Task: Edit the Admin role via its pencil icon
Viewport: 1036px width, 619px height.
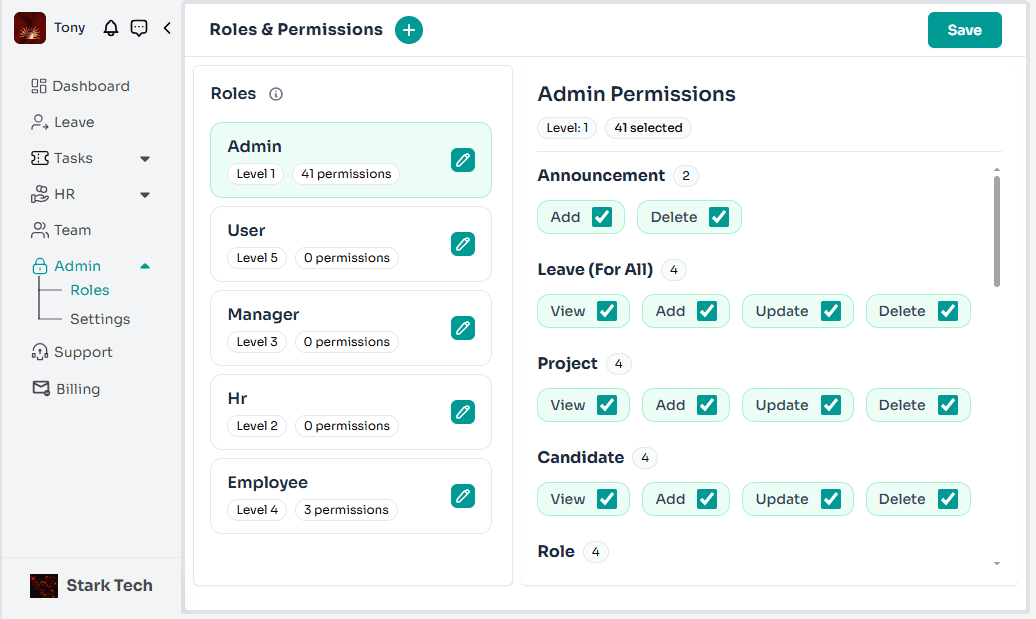Action: point(462,159)
